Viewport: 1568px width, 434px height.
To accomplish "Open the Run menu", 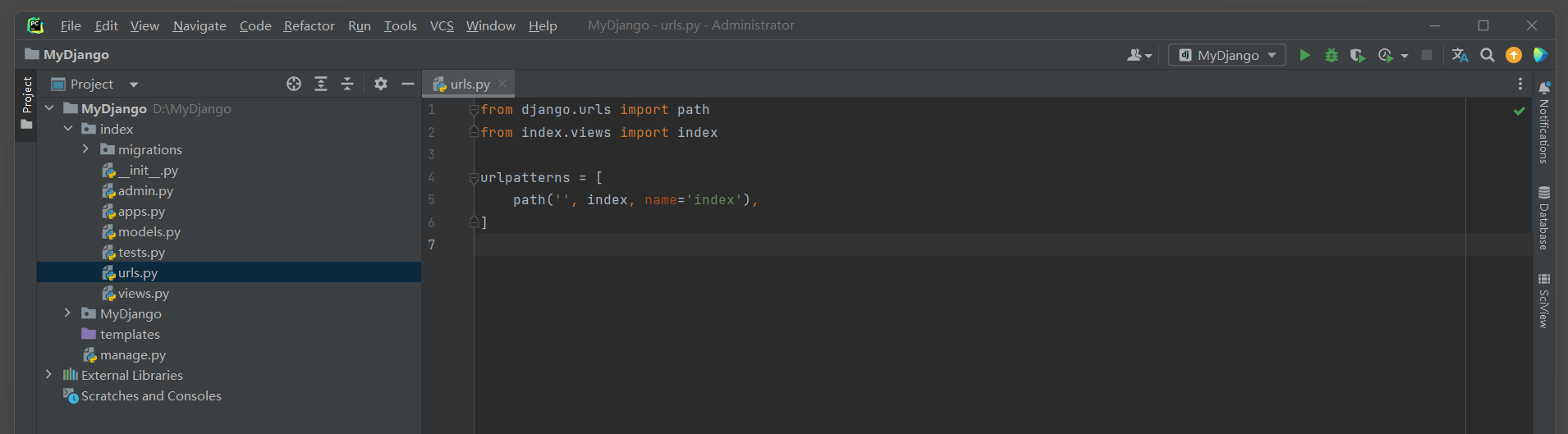I will 359,25.
